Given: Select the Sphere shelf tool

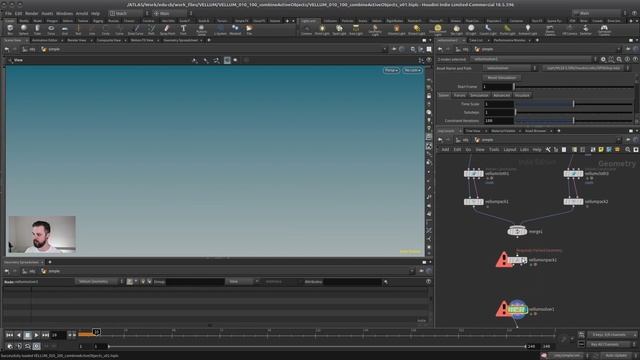Looking at the screenshot, I should point(24,29).
